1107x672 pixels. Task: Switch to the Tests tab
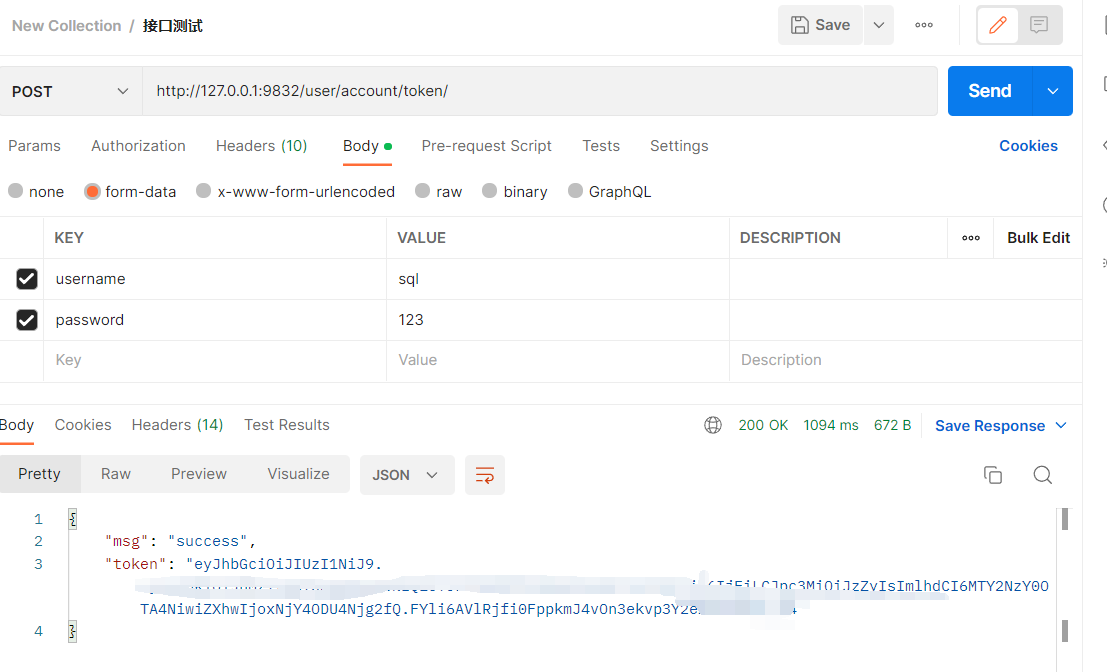[x=601, y=146]
